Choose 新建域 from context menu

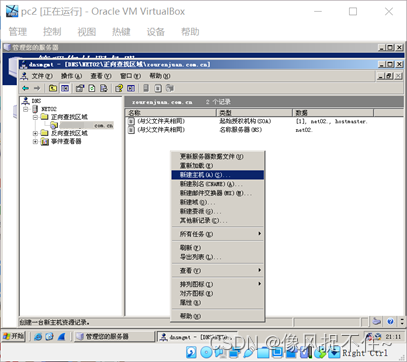(218, 202)
